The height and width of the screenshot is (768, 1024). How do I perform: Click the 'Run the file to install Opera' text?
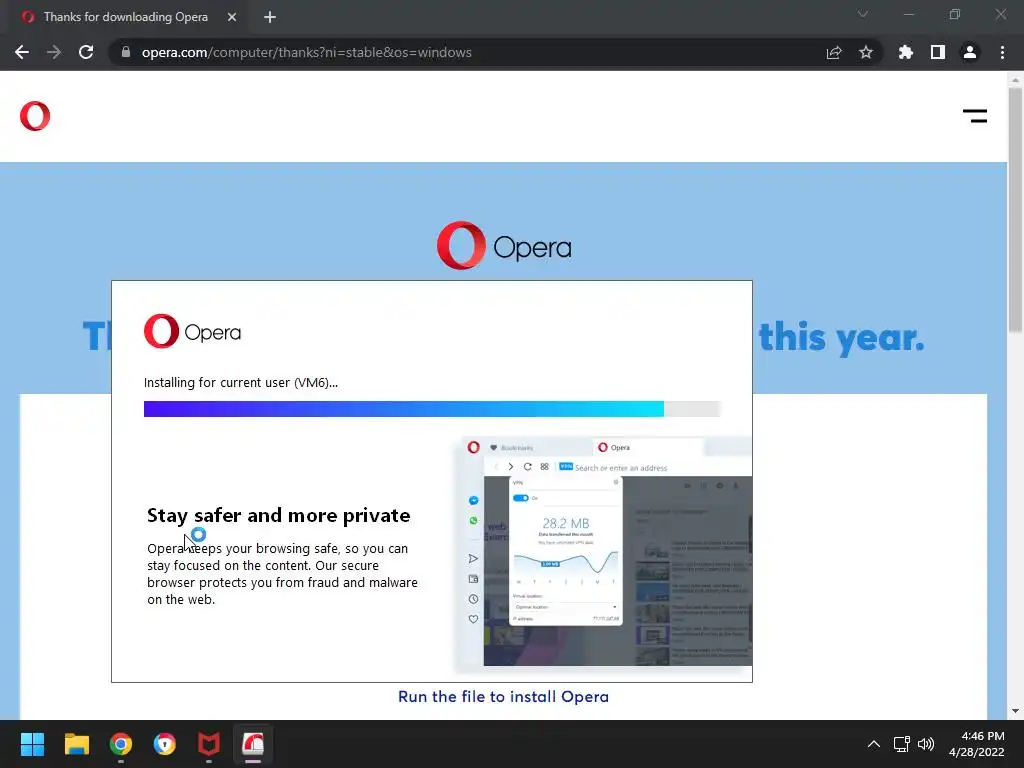point(504,697)
